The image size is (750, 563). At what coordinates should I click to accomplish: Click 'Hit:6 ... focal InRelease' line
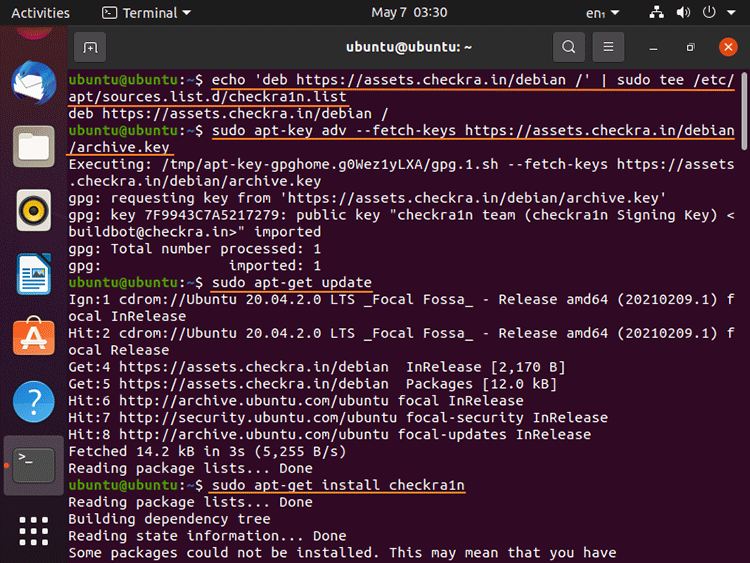click(x=296, y=401)
